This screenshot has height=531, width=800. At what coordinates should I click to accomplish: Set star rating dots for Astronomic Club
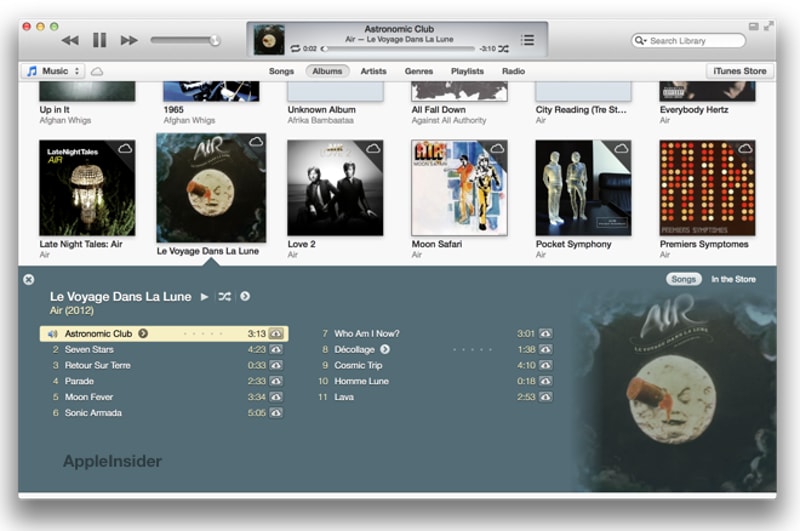point(203,334)
